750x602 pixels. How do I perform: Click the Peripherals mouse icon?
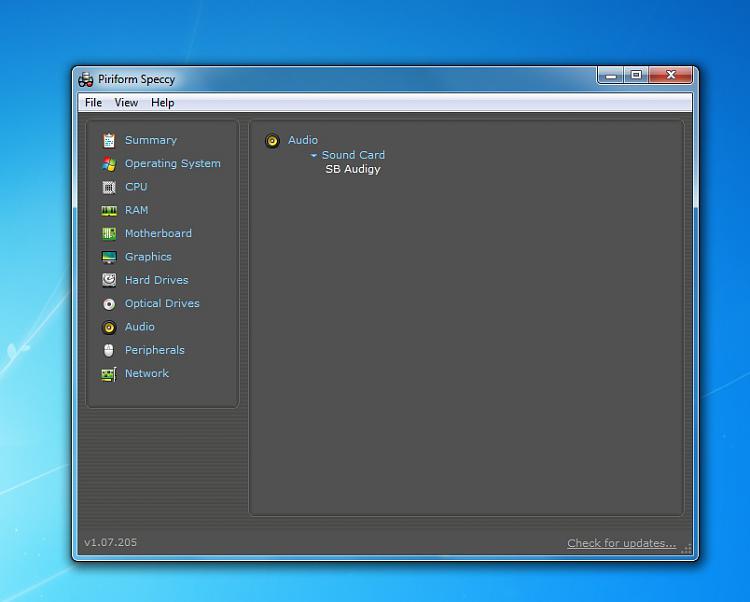[x=109, y=350]
